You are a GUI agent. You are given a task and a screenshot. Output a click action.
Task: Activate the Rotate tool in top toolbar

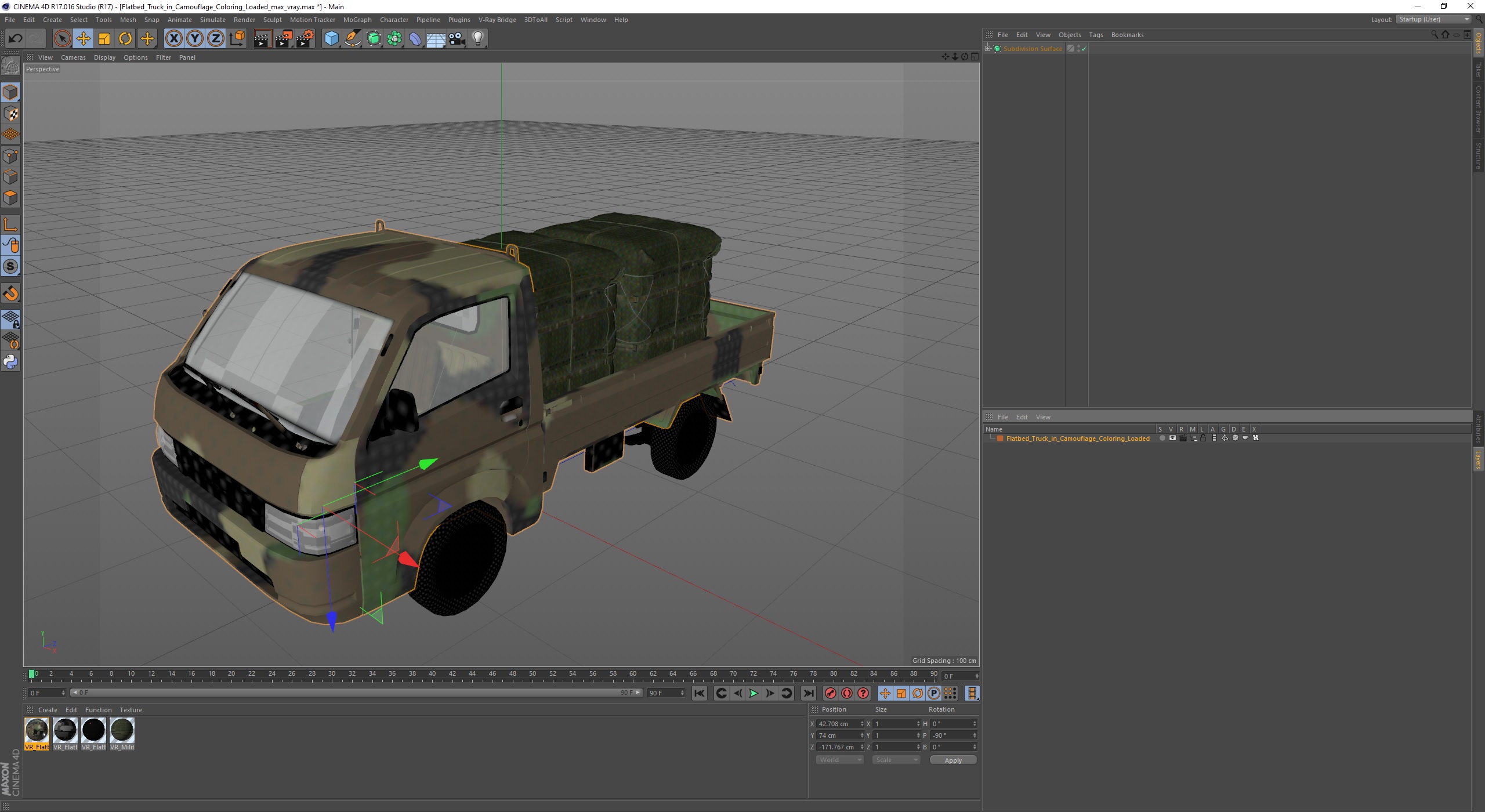[x=125, y=39]
